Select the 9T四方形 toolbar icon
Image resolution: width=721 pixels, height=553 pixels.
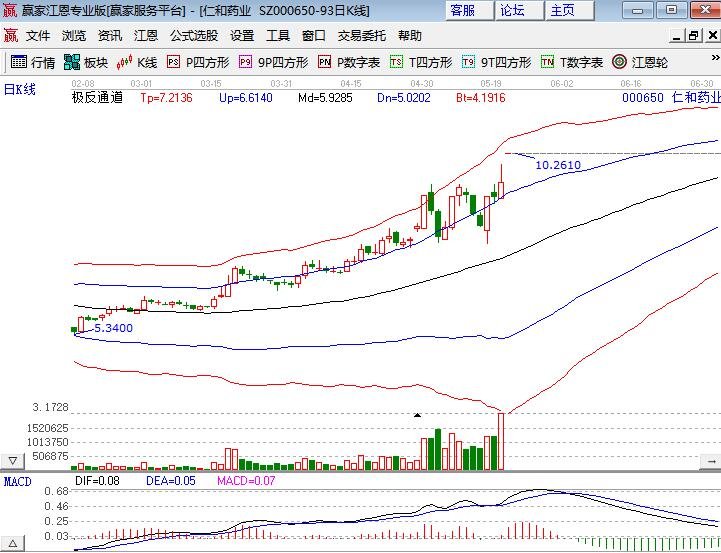click(496, 62)
